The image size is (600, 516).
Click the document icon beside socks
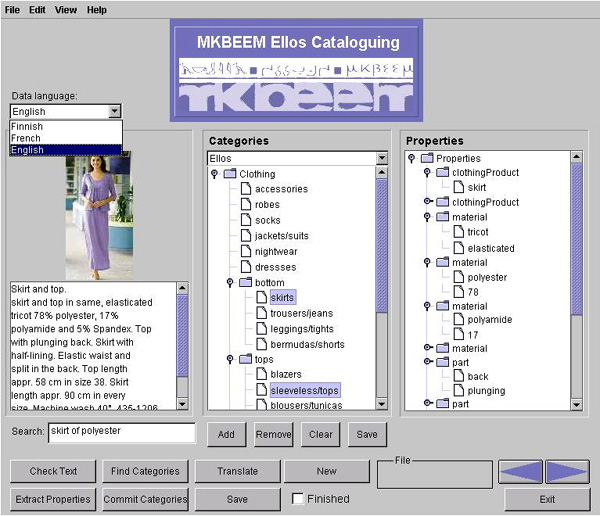[x=246, y=220]
